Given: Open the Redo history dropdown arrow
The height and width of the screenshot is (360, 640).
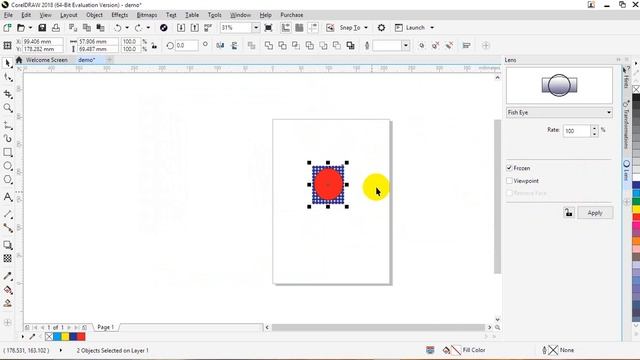Looking at the screenshot, I should point(148,28).
